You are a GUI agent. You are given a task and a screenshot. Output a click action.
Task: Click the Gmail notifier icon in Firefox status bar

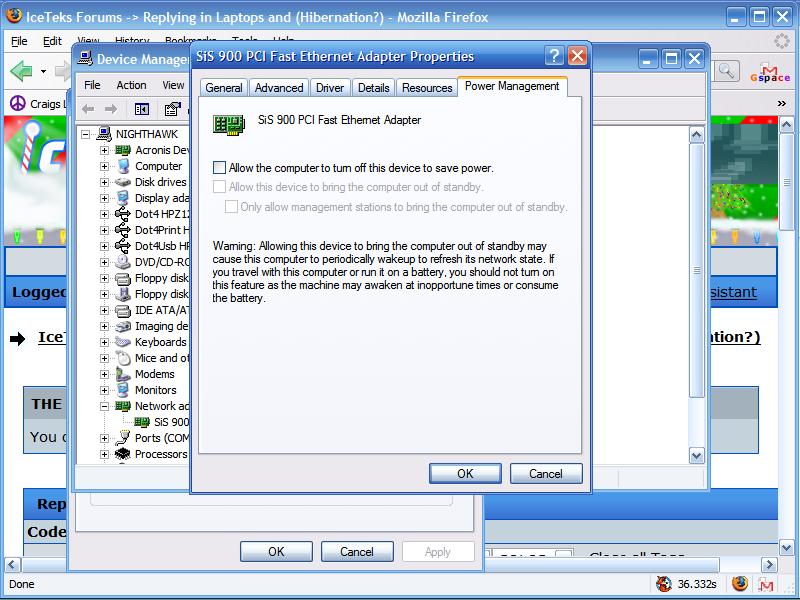point(766,584)
